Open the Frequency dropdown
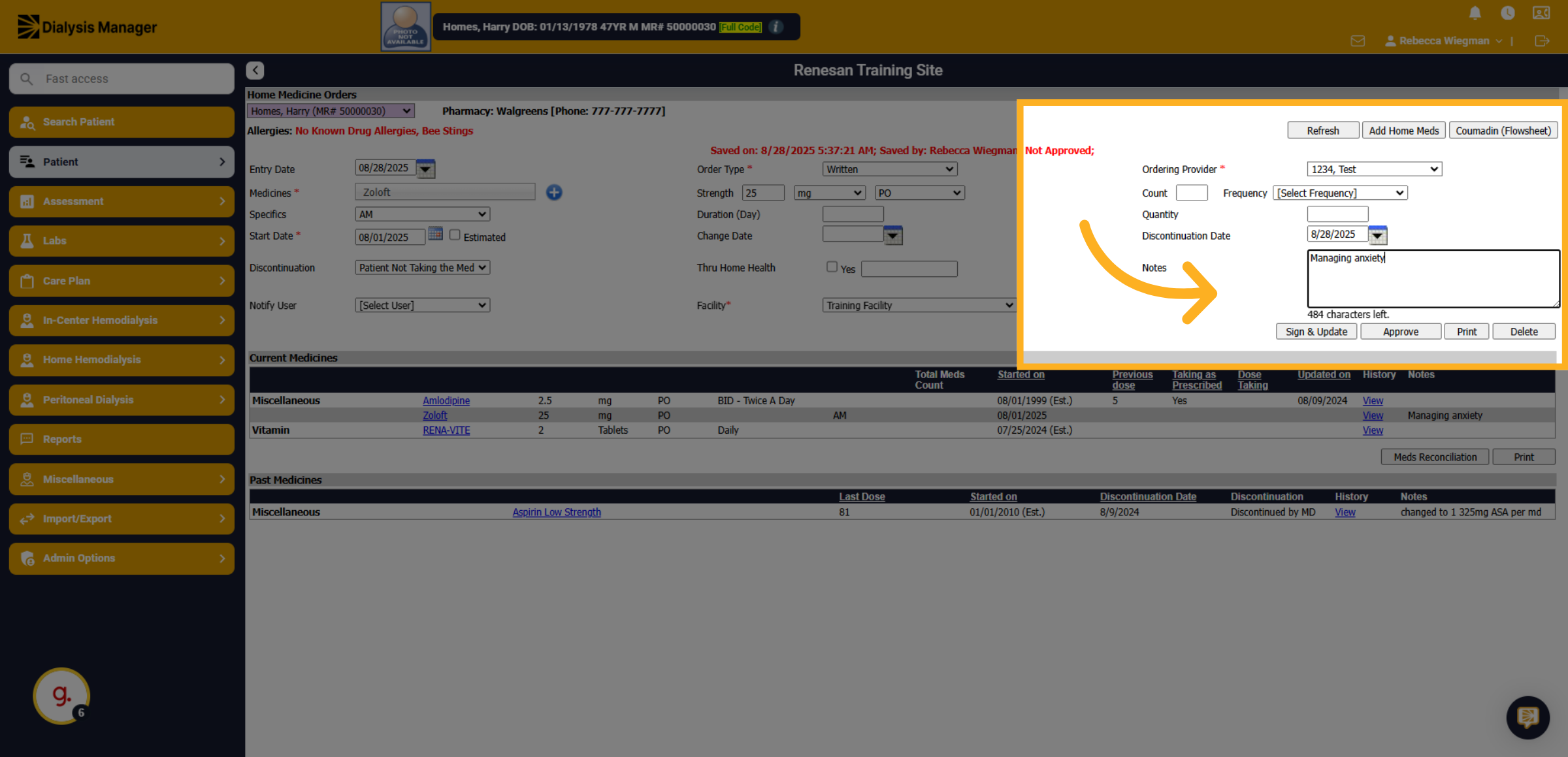 [x=1340, y=193]
